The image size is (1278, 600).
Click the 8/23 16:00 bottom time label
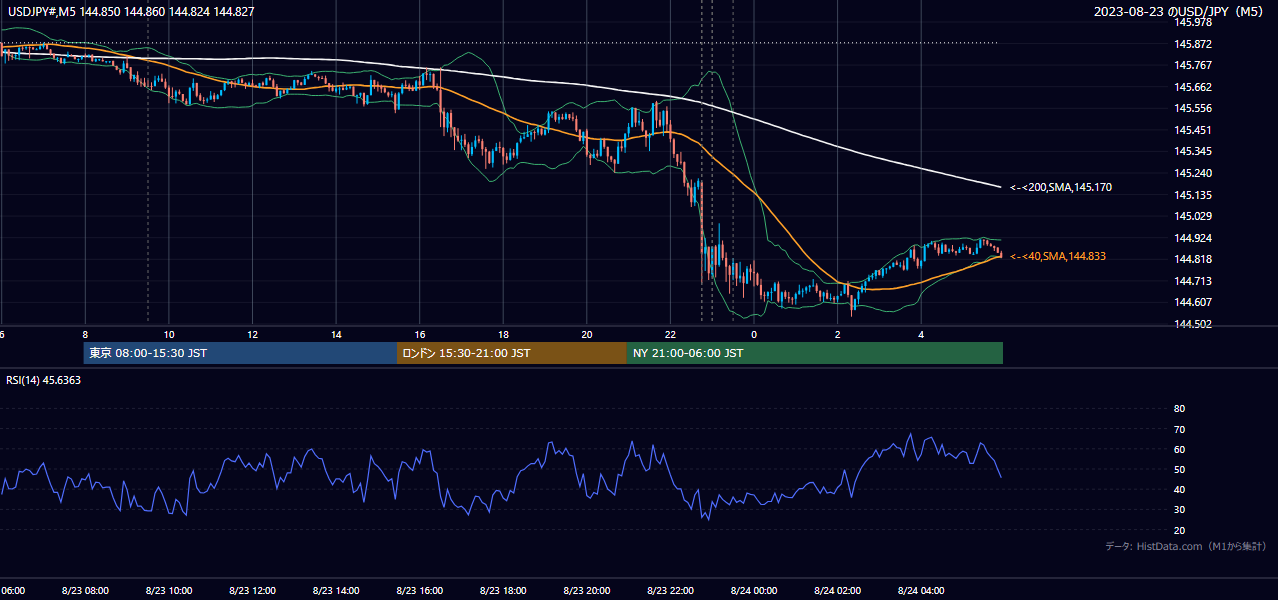419,590
